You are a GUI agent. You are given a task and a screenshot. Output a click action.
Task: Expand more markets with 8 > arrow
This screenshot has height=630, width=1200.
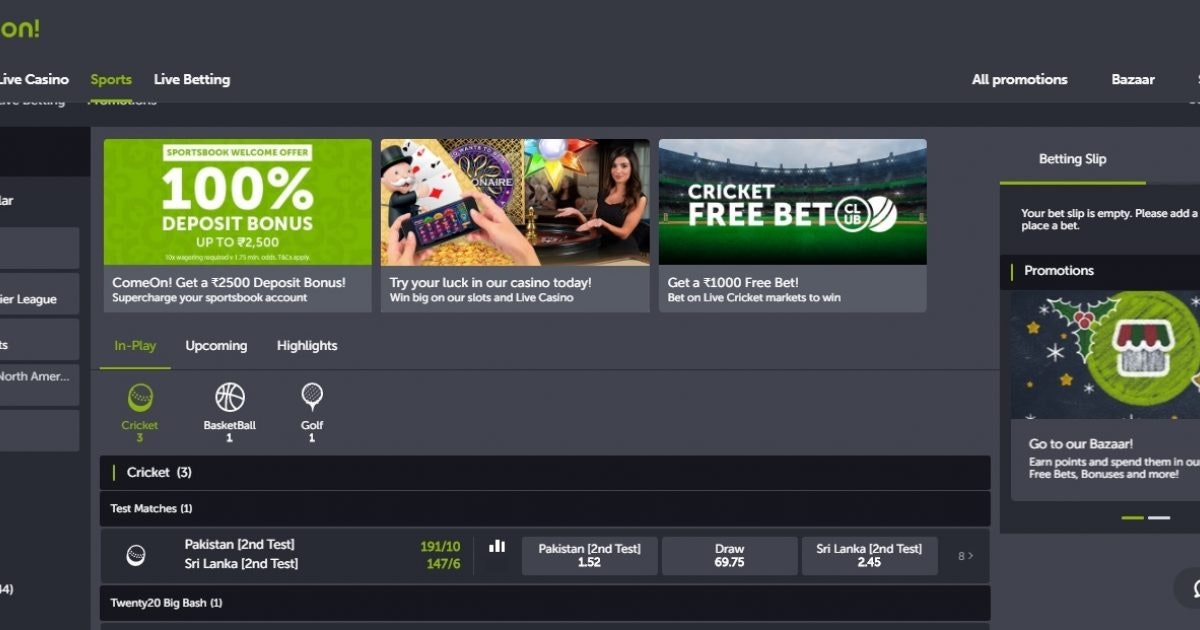[965, 556]
